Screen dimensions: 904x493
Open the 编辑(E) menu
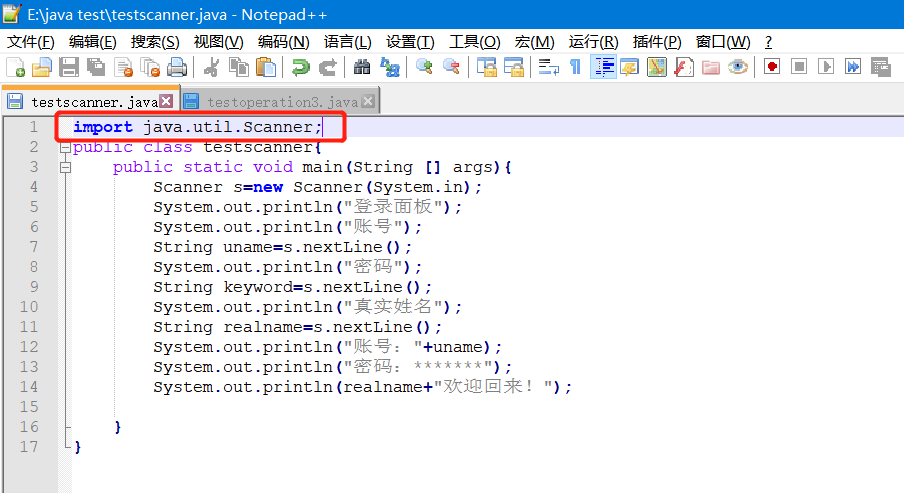pyautogui.click(x=92, y=42)
